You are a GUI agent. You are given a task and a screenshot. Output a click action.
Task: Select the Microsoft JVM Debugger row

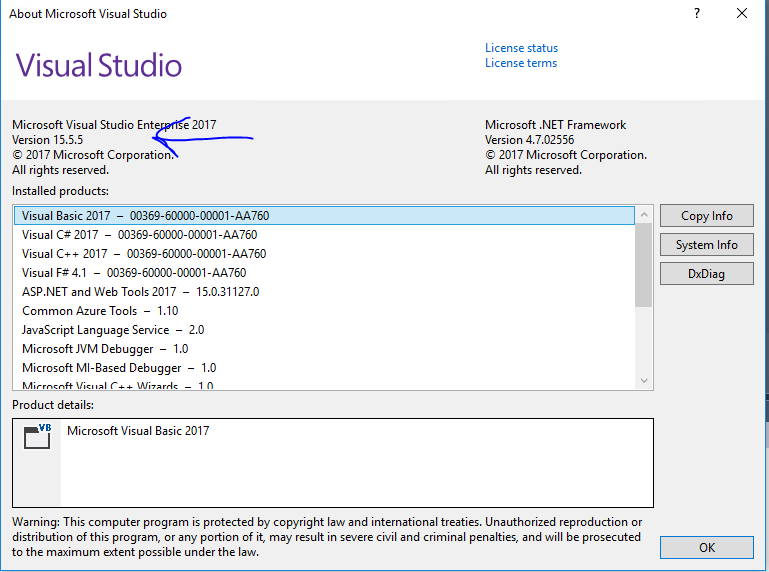pyautogui.click(x=324, y=349)
